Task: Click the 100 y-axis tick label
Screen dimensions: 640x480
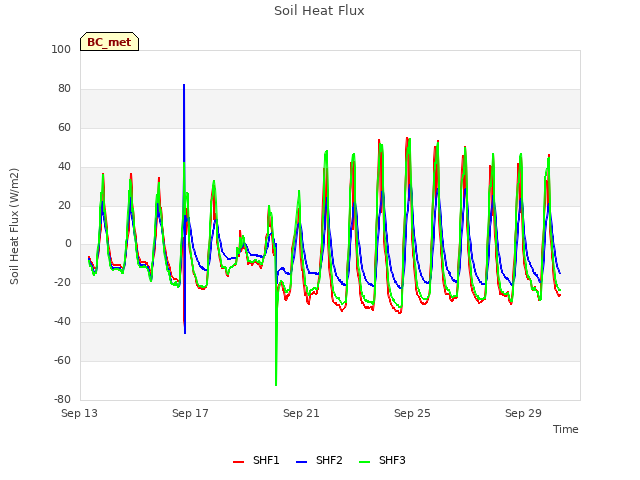Action: [61, 49]
